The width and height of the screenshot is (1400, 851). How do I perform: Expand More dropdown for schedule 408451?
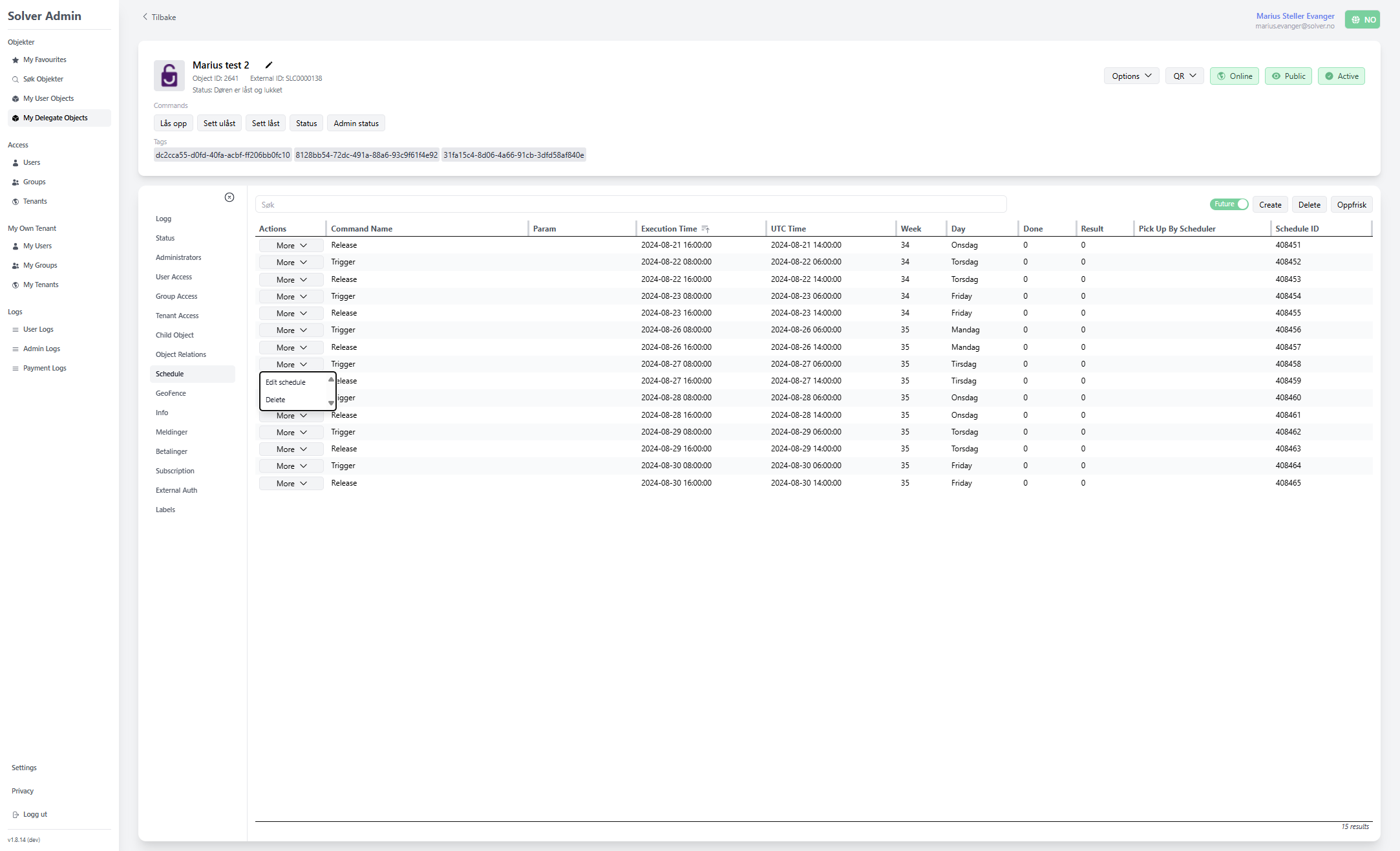point(292,246)
